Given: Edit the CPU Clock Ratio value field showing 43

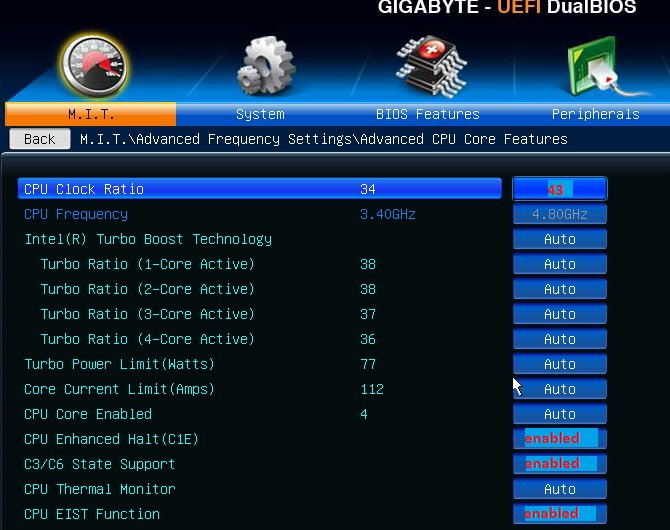Looking at the screenshot, I should pyautogui.click(x=560, y=189).
